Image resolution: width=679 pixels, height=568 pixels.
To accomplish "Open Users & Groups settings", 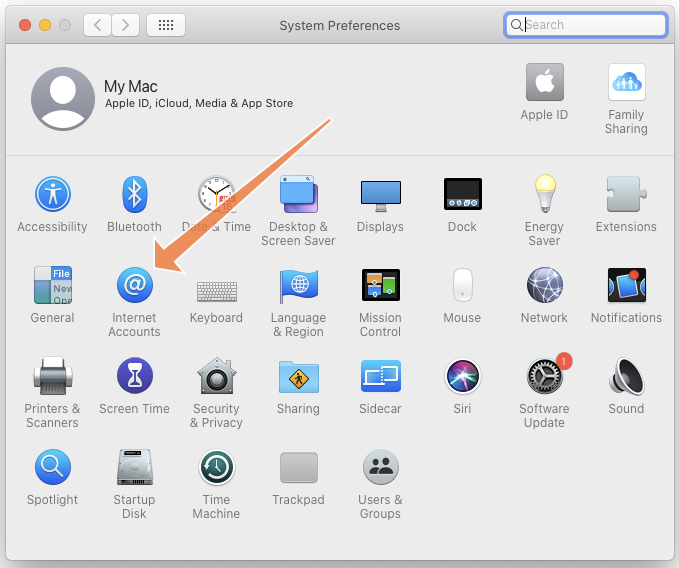I will coord(380,468).
